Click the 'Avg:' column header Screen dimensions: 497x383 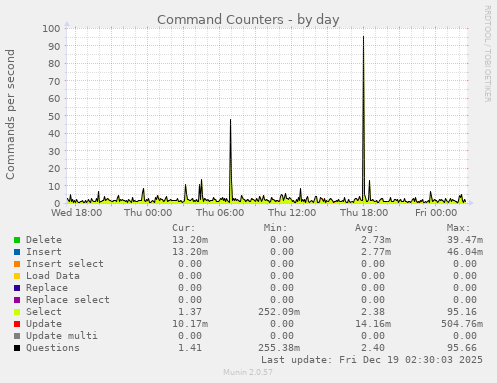coord(367,228)
